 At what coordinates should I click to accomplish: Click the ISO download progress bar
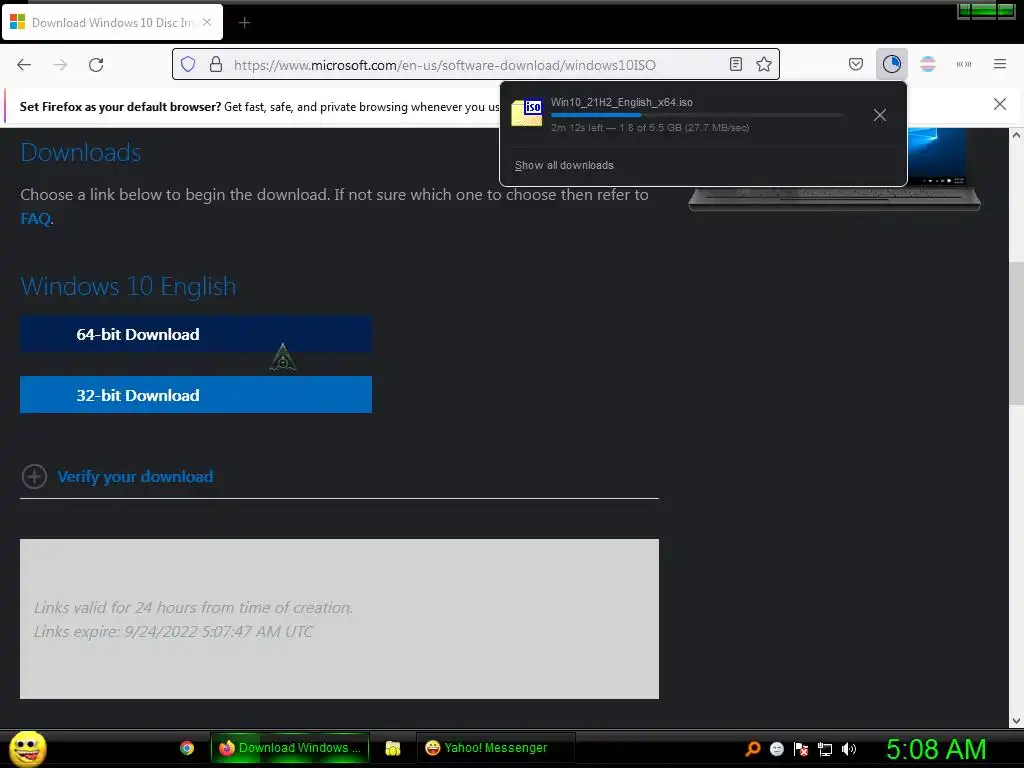click(697, 115)
